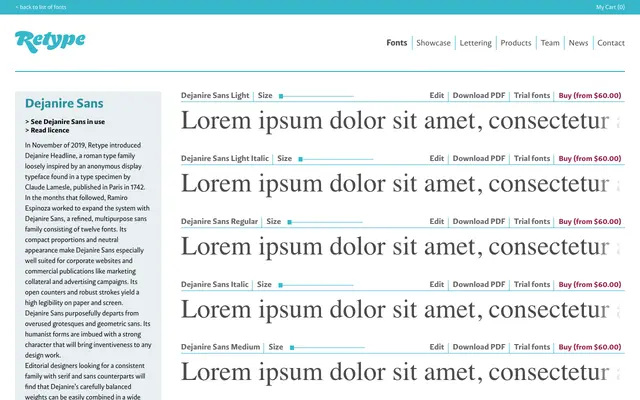Open the Fonts menu item
This screenshot has width=640, height=400.
coord(397,43)
